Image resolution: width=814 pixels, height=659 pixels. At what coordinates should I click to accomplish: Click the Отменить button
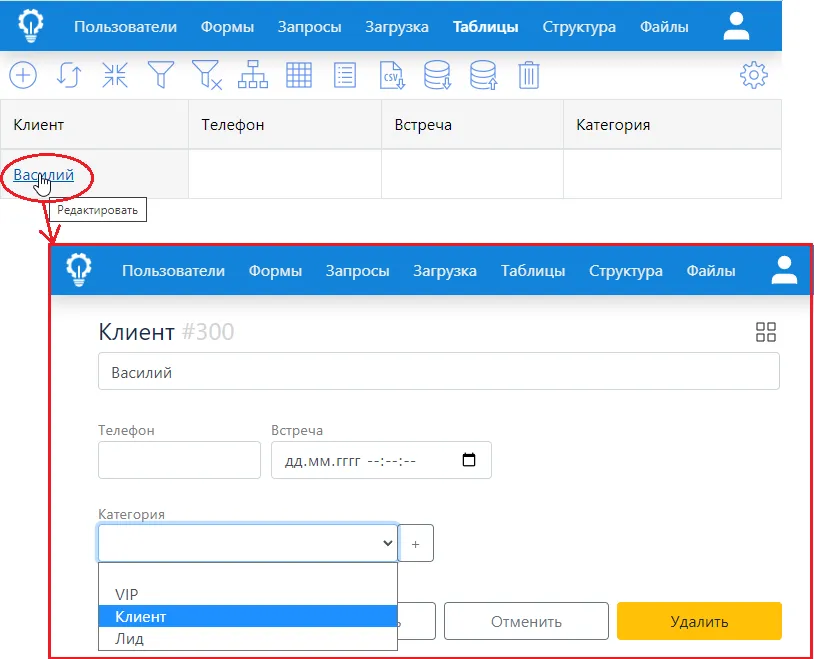(526, 621)
